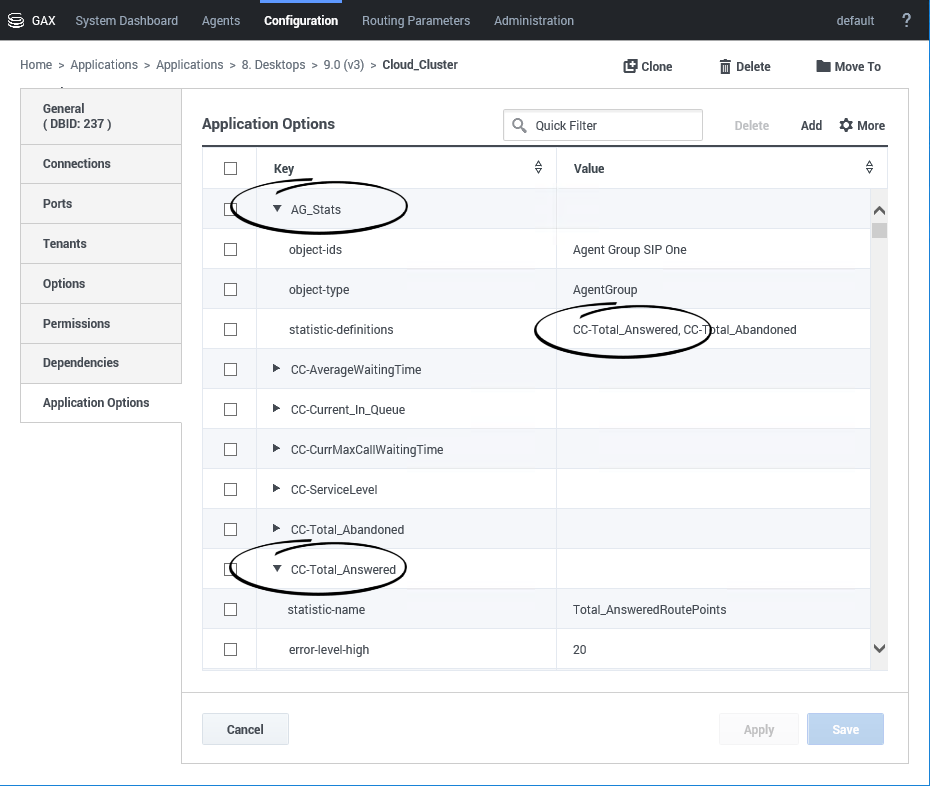Viewport: 930px width, 786px height.
Task: Click the Cancel button
Action: 245,729
